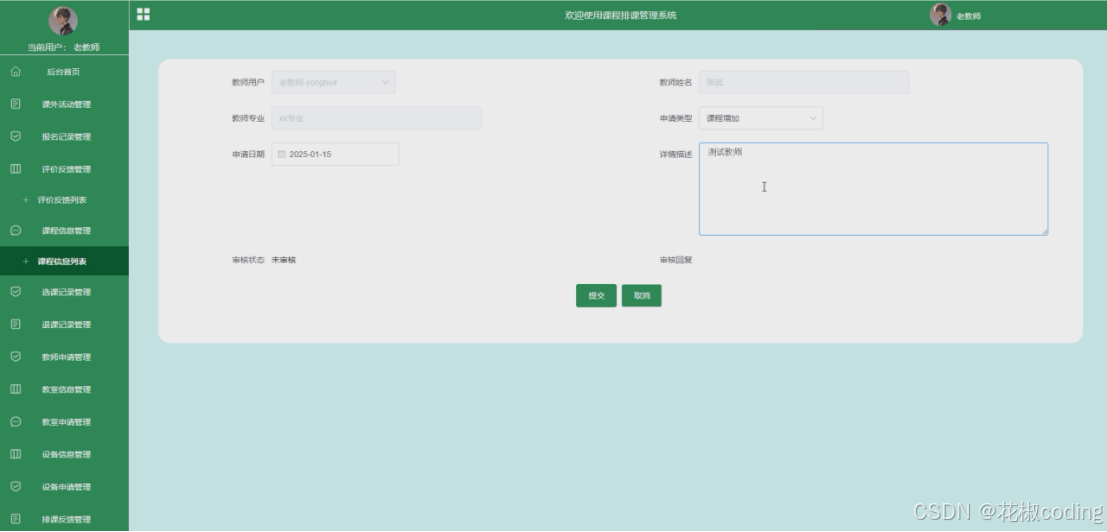Click the document icon beside 退课记录管理
This screenshot has width=1107, height=532.
(x=16, y=324)
